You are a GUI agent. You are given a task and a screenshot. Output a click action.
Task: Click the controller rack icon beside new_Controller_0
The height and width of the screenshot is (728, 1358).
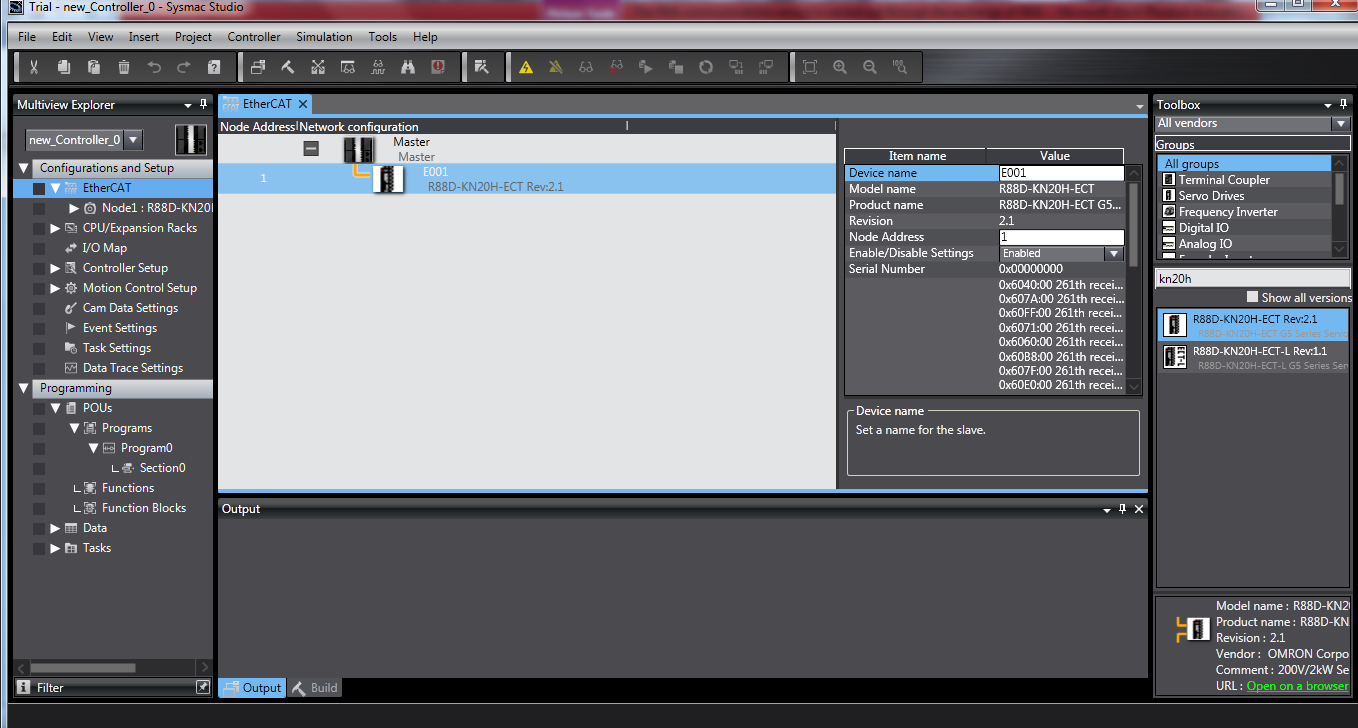tap(190, 139)
